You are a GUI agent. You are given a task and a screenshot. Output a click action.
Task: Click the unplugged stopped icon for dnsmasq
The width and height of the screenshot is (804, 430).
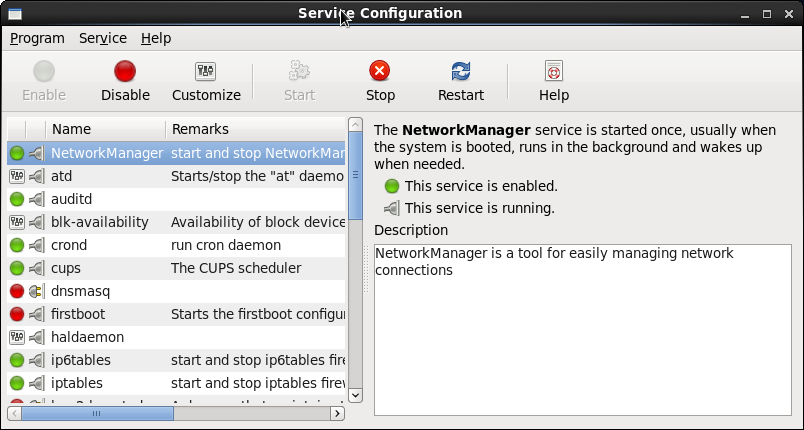click(x=36, y=291)
